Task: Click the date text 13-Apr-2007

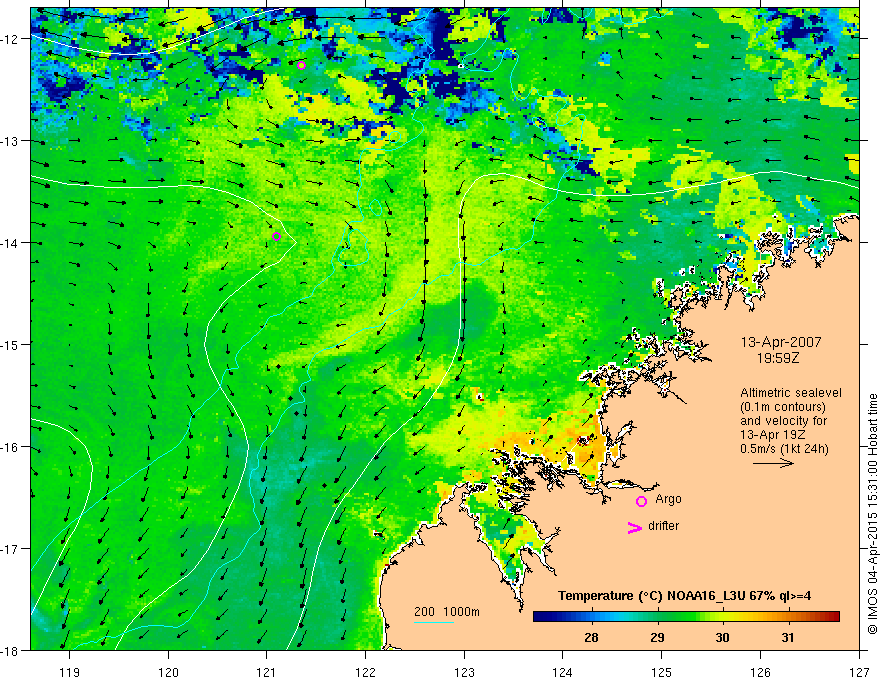Action: click(781, 342)
